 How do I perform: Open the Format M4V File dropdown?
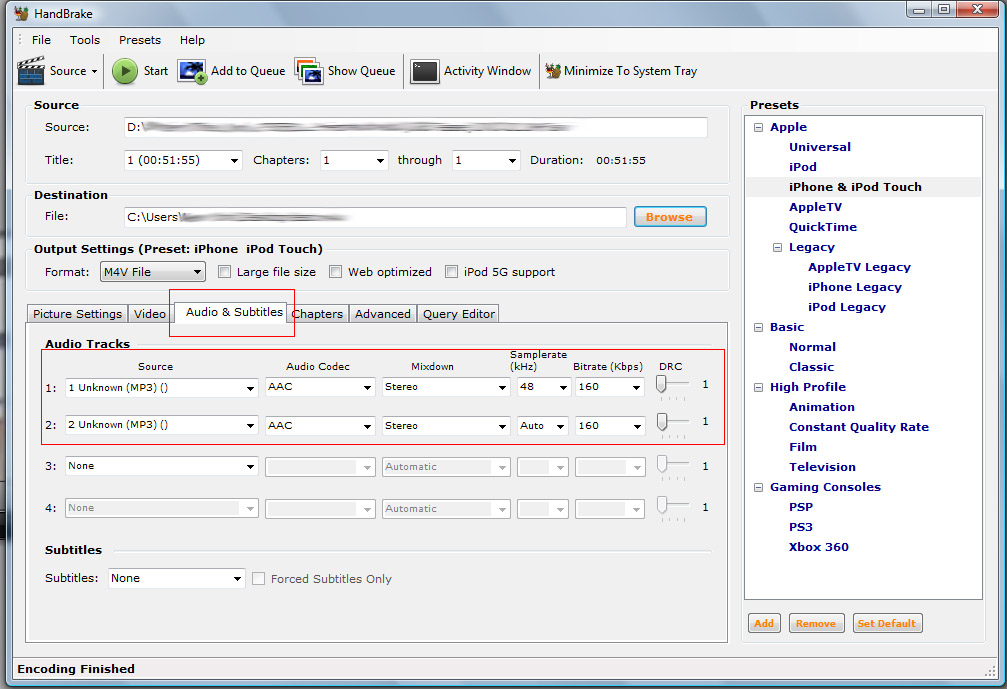[x=153, y=272]
